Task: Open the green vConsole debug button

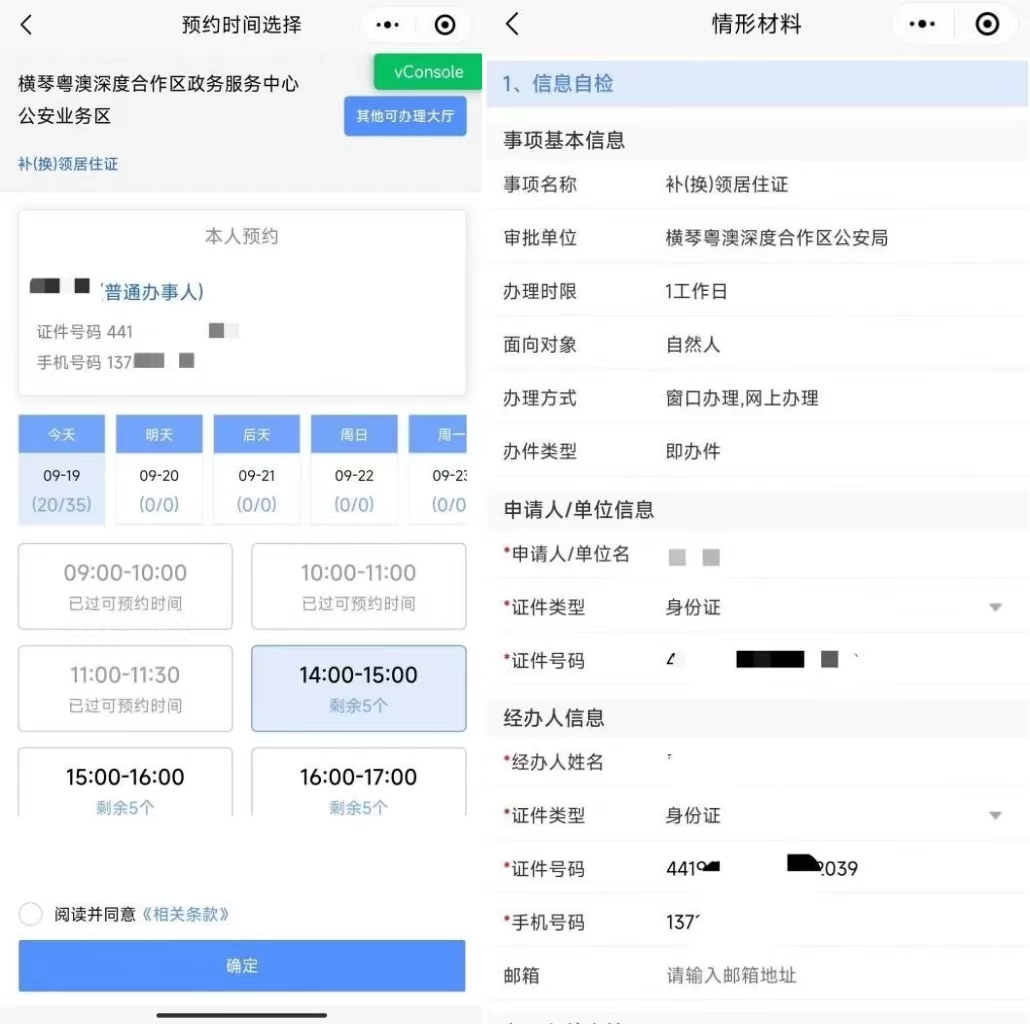Action: tap(428, 72)
